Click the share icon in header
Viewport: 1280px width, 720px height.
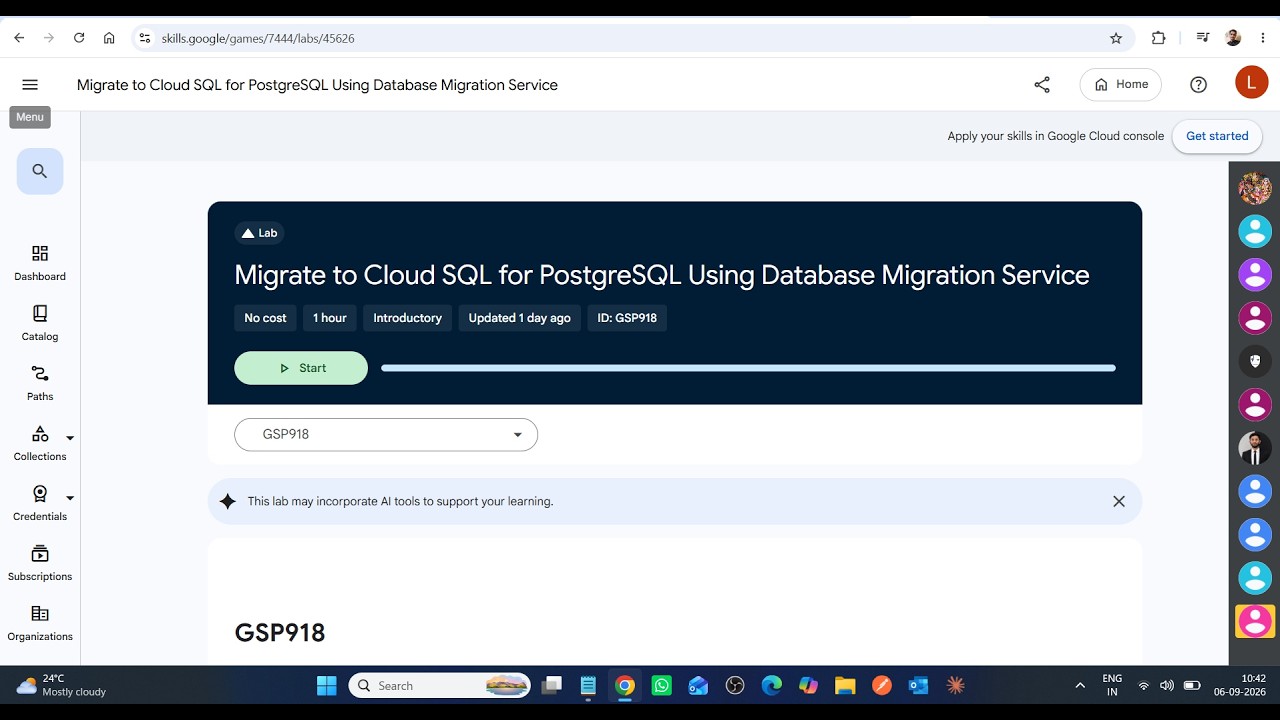[x=1042, y=85]
